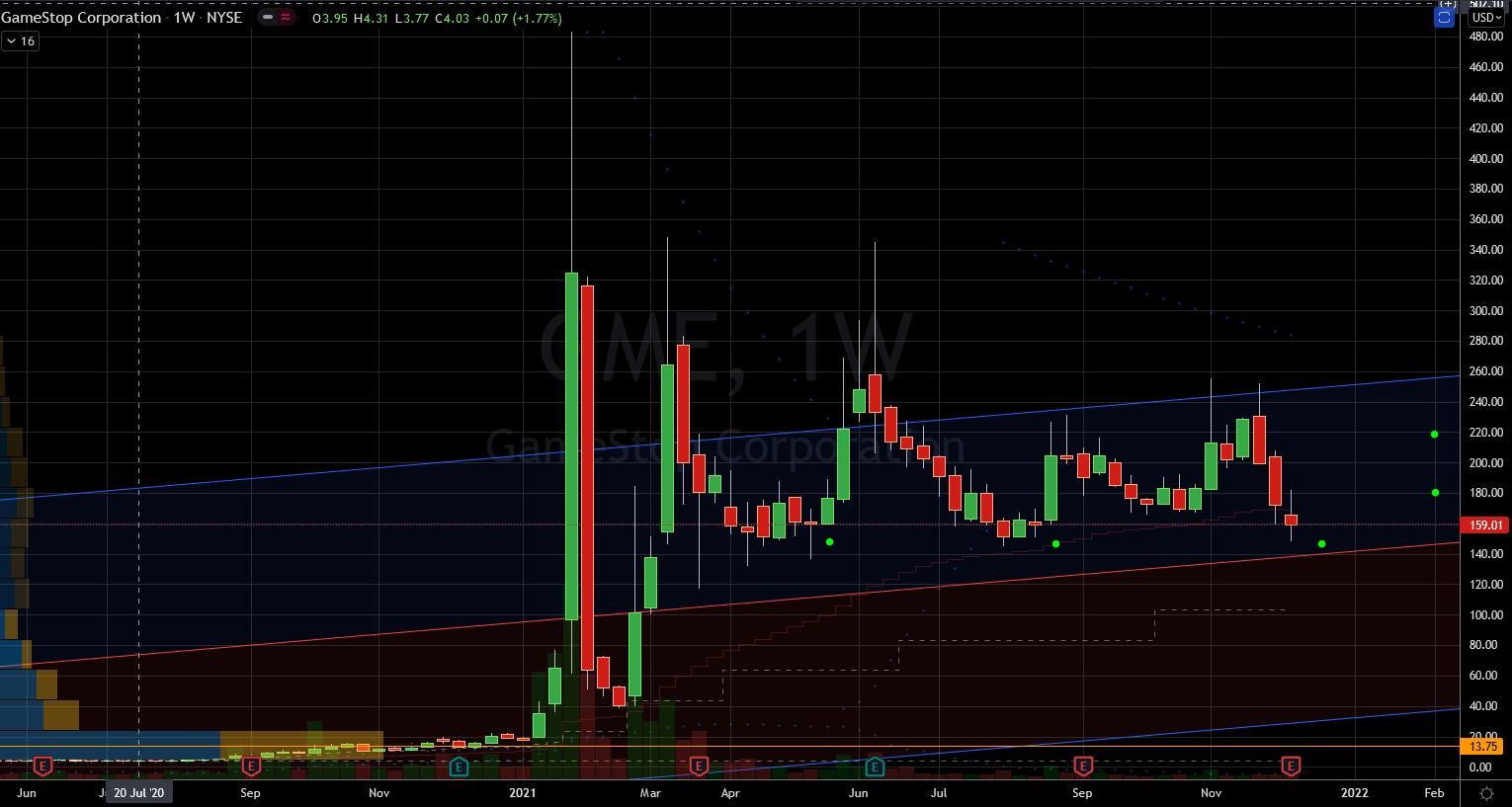Open chart settings gear on time axis
Viewport: 1512px width, 807px height.
click(1485, 793)
